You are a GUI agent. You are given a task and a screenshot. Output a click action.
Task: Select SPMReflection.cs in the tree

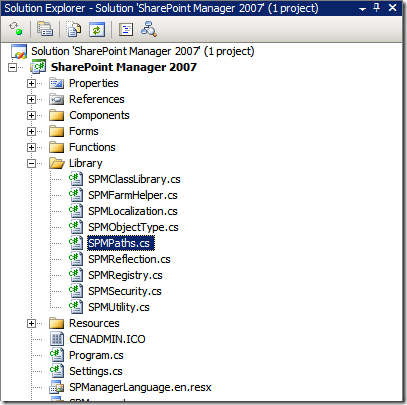(129, 259)
